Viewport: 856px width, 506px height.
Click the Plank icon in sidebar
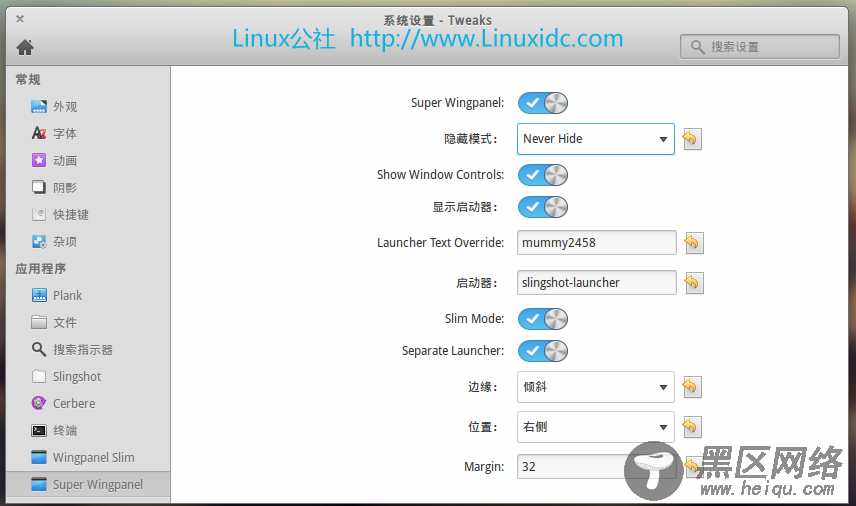pos(39,295)
